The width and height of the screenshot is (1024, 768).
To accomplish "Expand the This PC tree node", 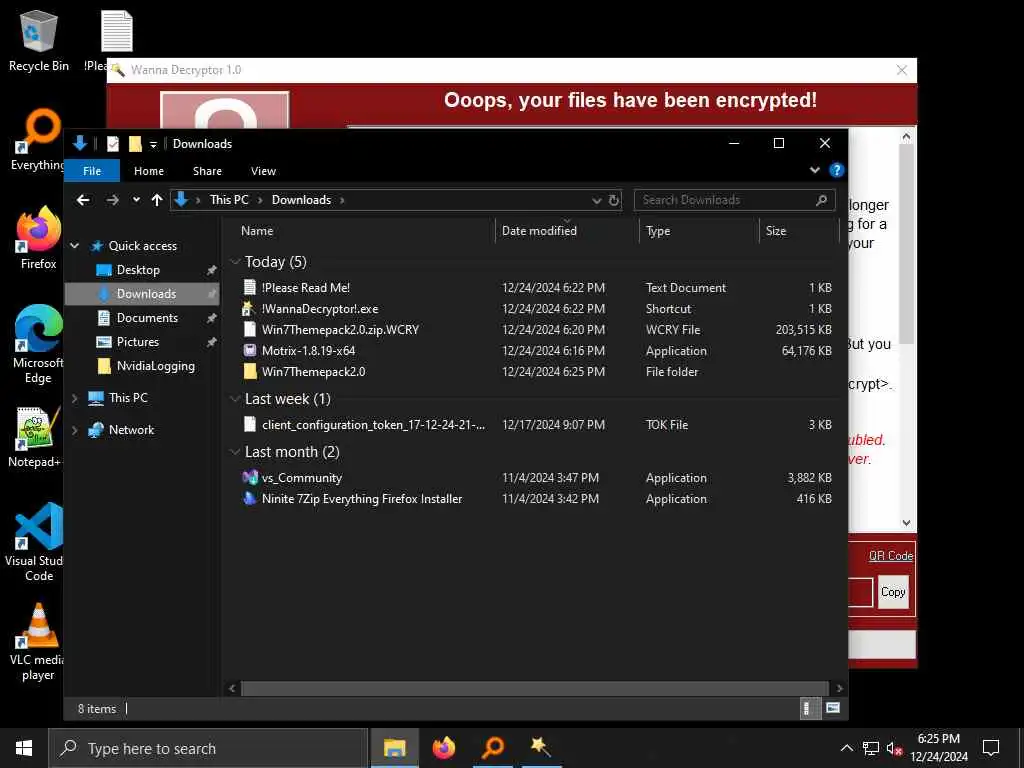I will (74, 398).
